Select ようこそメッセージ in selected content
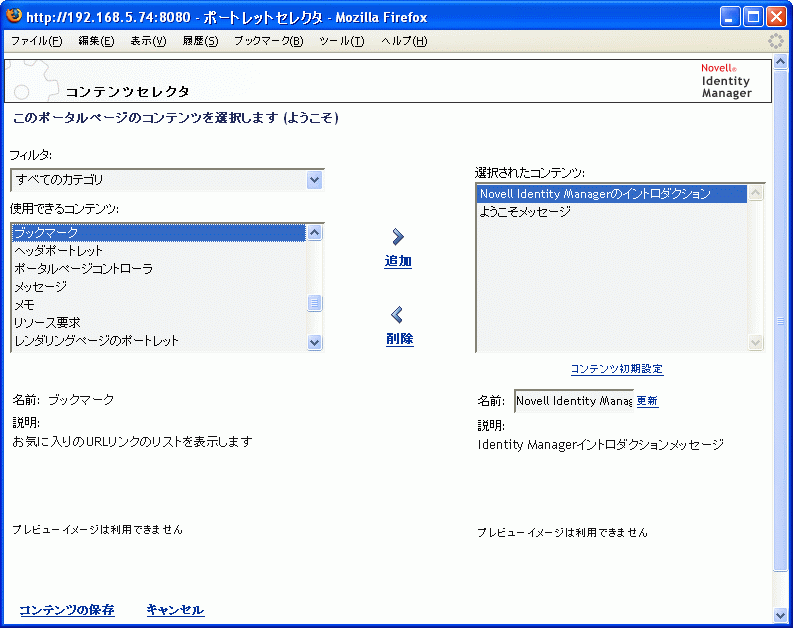The width and height of the screenshot is (793, 628). (x=612, y=211)
